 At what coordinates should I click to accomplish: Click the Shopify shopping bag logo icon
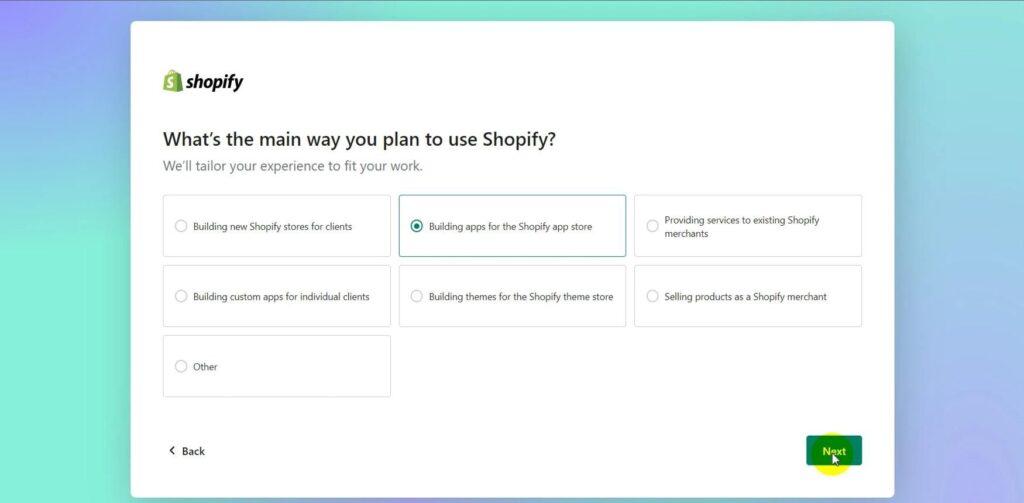click(x=172, y=81)
